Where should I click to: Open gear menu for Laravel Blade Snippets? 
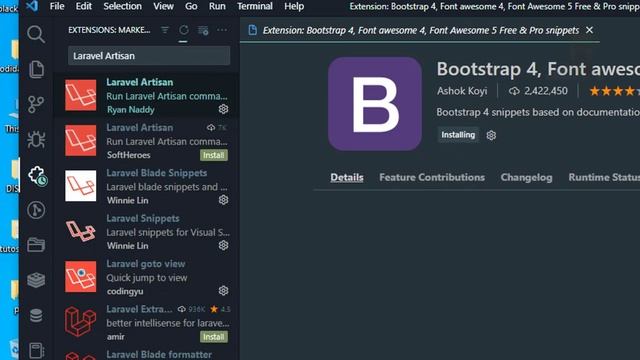[x=223, y=200]
